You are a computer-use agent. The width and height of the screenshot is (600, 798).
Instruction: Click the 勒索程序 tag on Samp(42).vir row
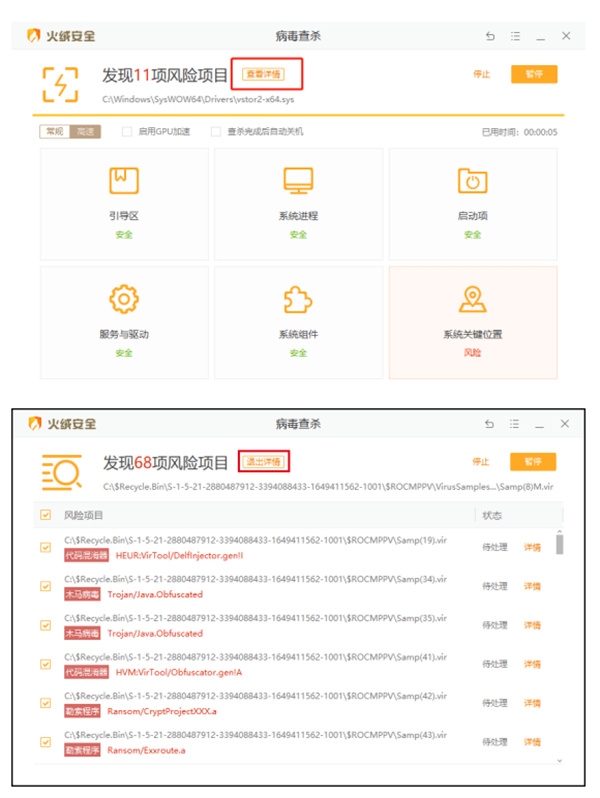(x=82, y=711)
